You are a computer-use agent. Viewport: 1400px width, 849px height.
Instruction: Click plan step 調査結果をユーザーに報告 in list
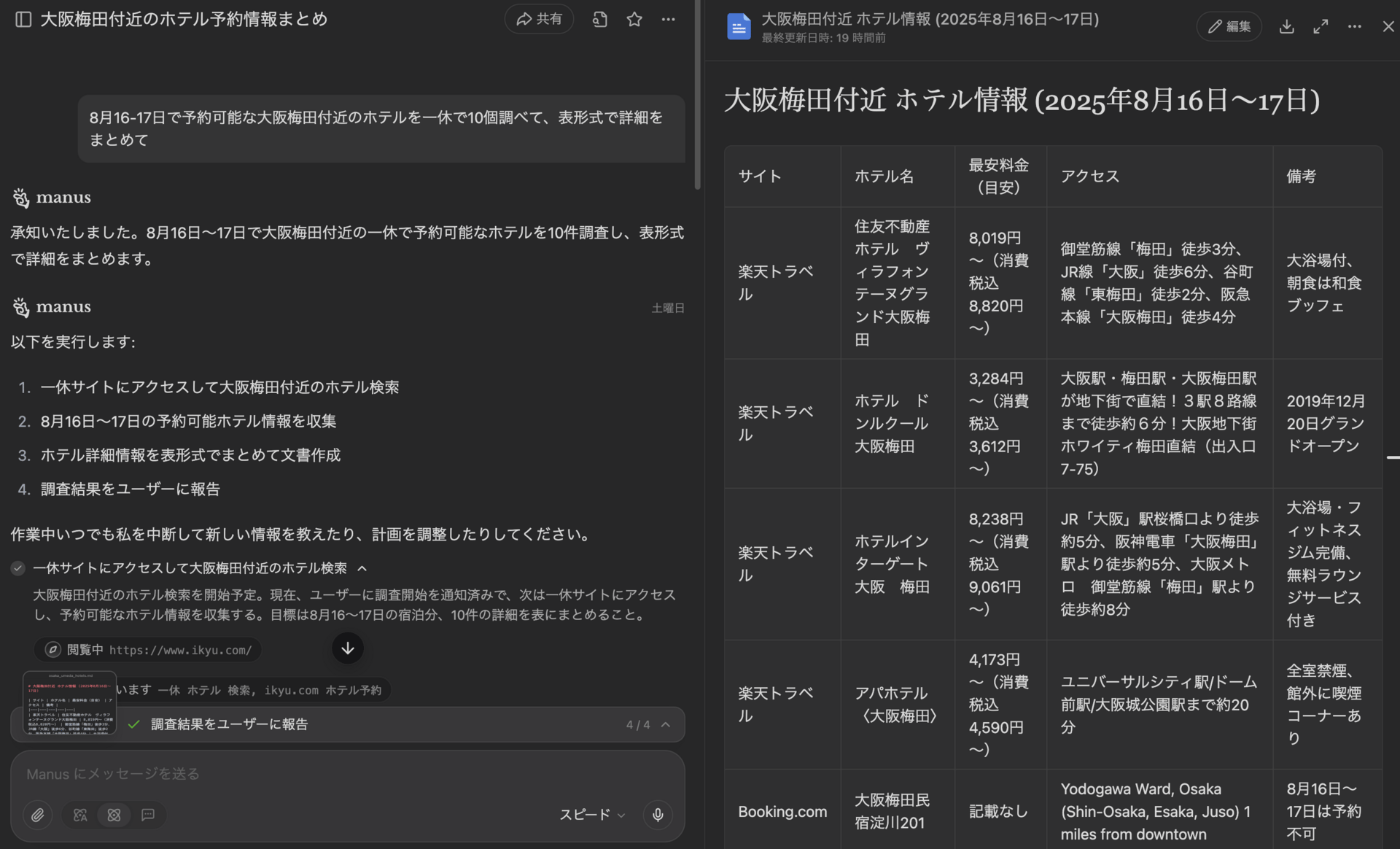pos(131,489)
